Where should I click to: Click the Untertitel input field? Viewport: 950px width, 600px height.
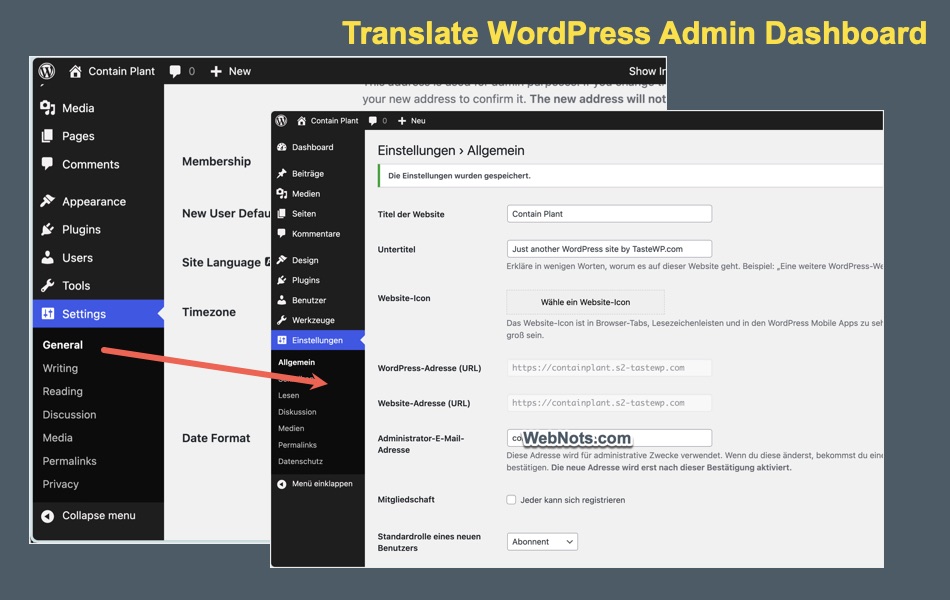609,248
